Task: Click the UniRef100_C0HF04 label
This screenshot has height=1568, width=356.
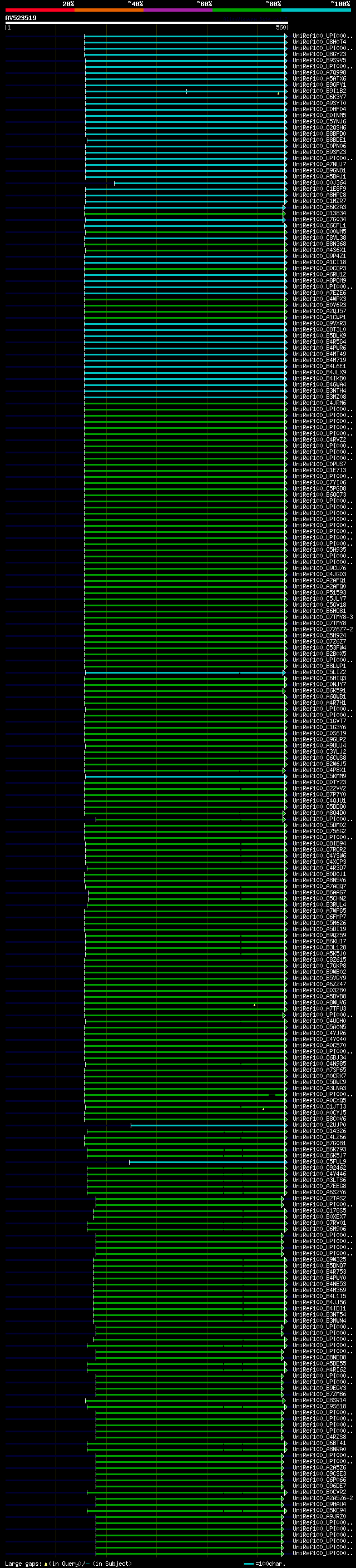Action: point(319,109)
